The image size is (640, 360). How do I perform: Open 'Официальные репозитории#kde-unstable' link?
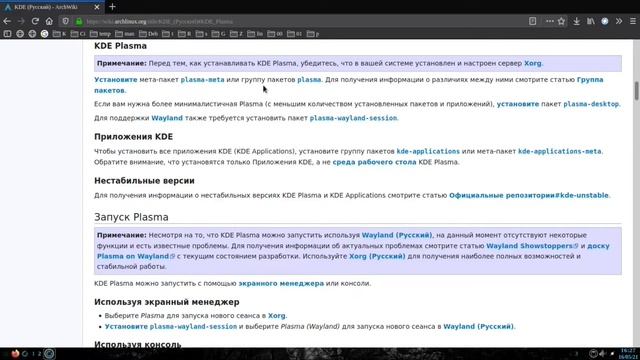coord(529,196)
